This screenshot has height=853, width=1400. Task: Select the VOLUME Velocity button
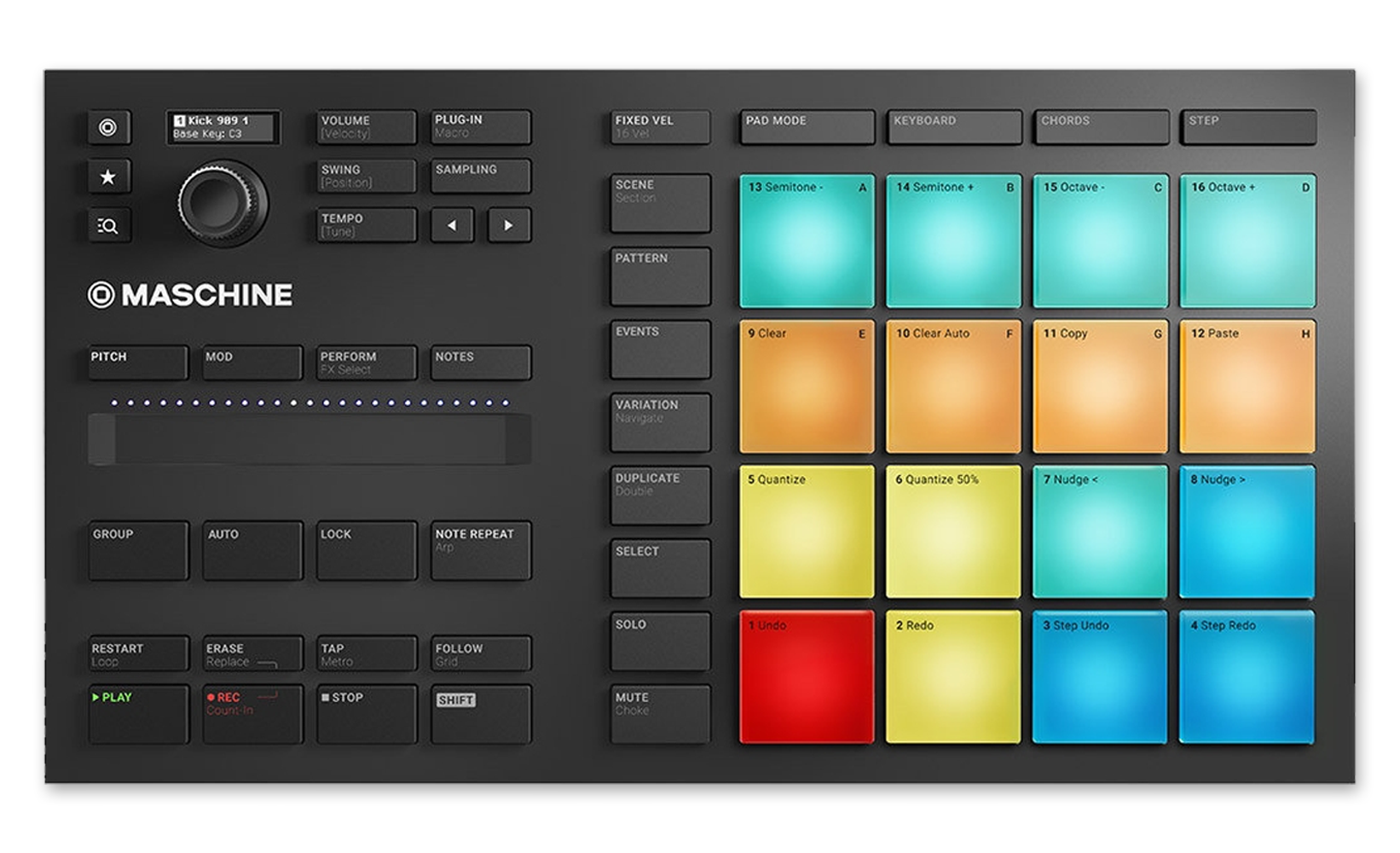pyautogui.click(x=367, y=127)
